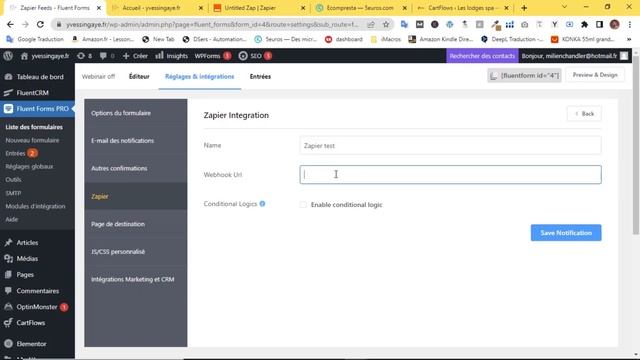
Task: Click Save Notification button
Action: 566,233
